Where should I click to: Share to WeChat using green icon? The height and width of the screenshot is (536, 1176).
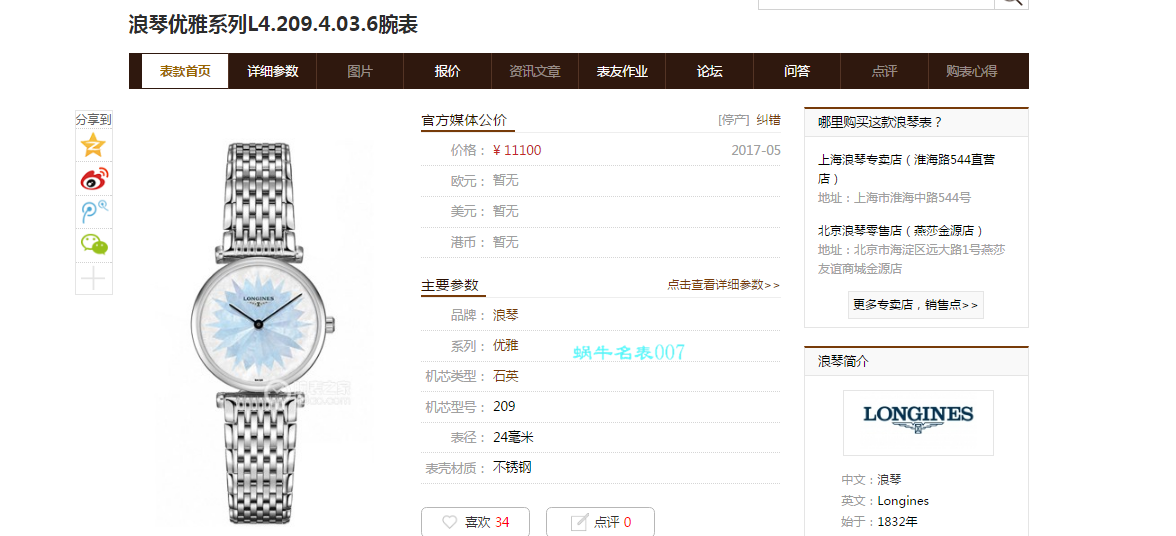coord(94,244)
